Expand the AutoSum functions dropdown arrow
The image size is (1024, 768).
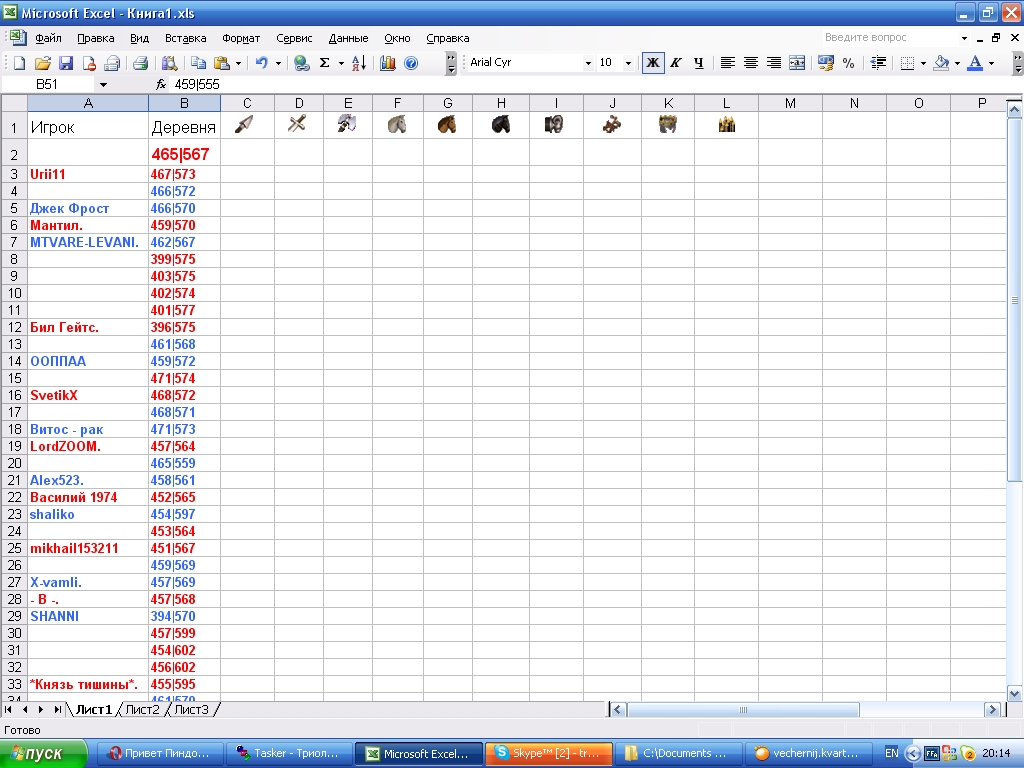point(340,63)
